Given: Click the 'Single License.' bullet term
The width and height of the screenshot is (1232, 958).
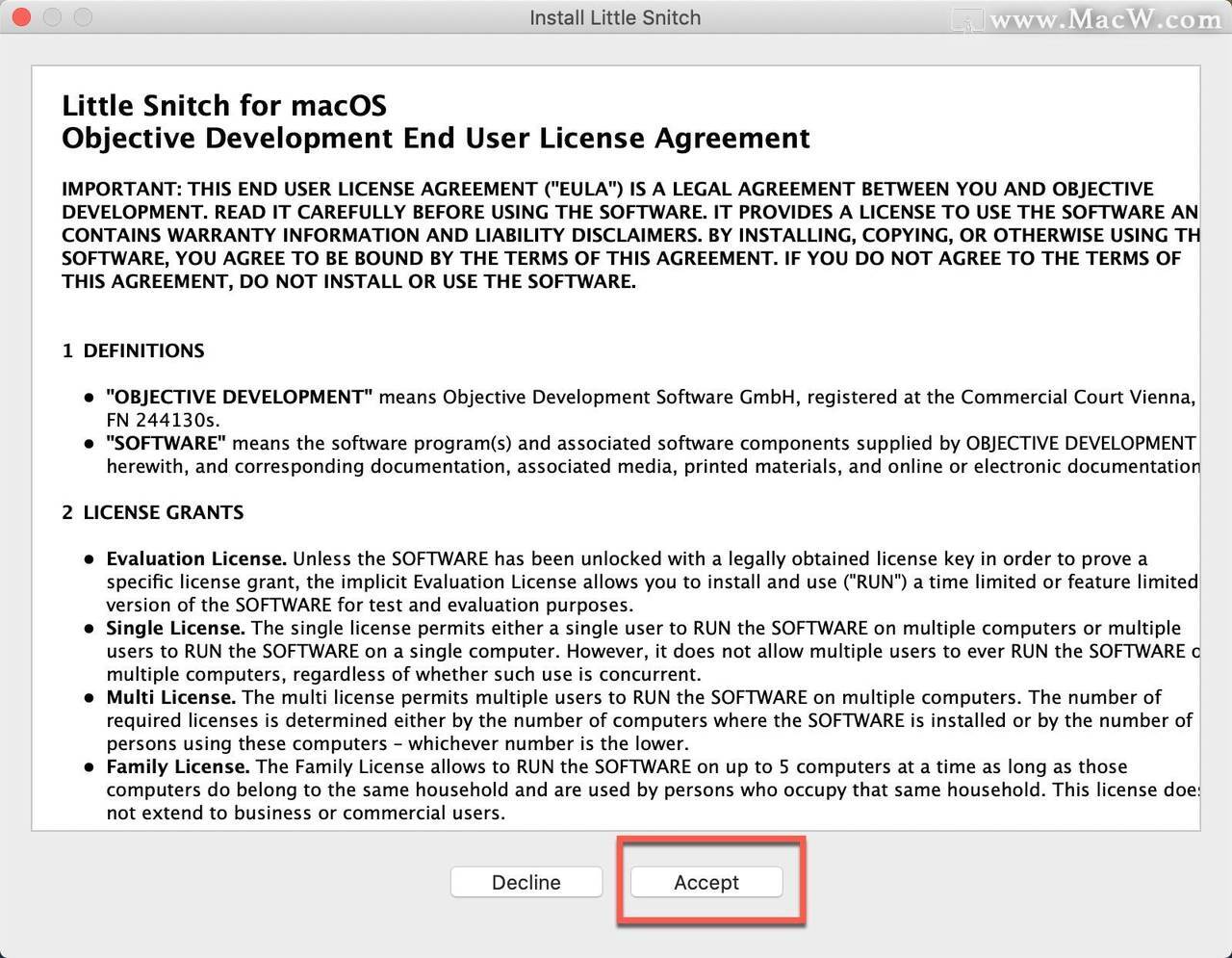Looking at the screenshot, I should (x=176, y=628).
